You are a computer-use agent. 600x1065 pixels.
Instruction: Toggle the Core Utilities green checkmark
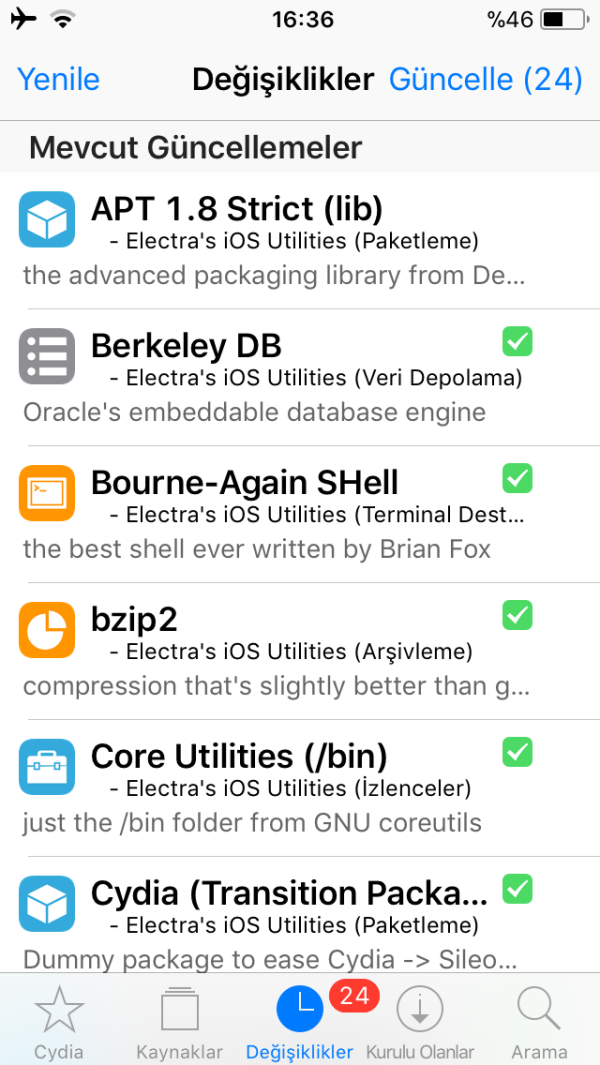pos(517,752)
